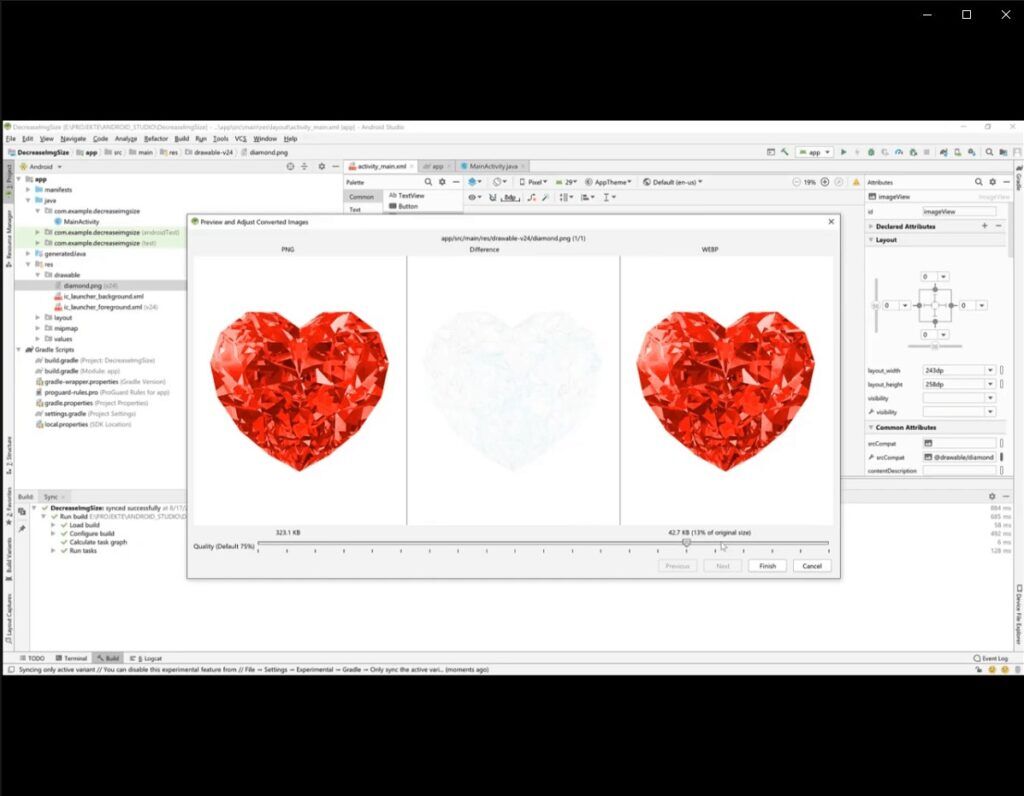
Task: Open the app run configuration dropdown
Action: [x=814, y=152]
